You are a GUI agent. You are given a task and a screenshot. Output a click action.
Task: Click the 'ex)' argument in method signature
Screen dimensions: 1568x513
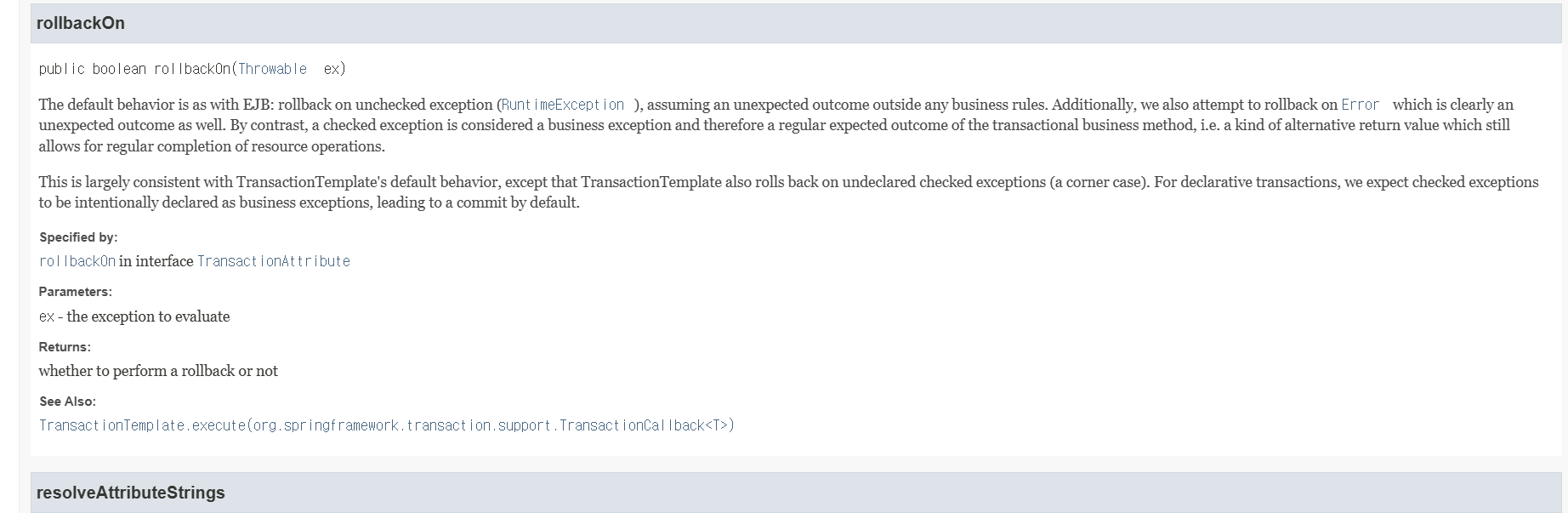click(335, 69)
